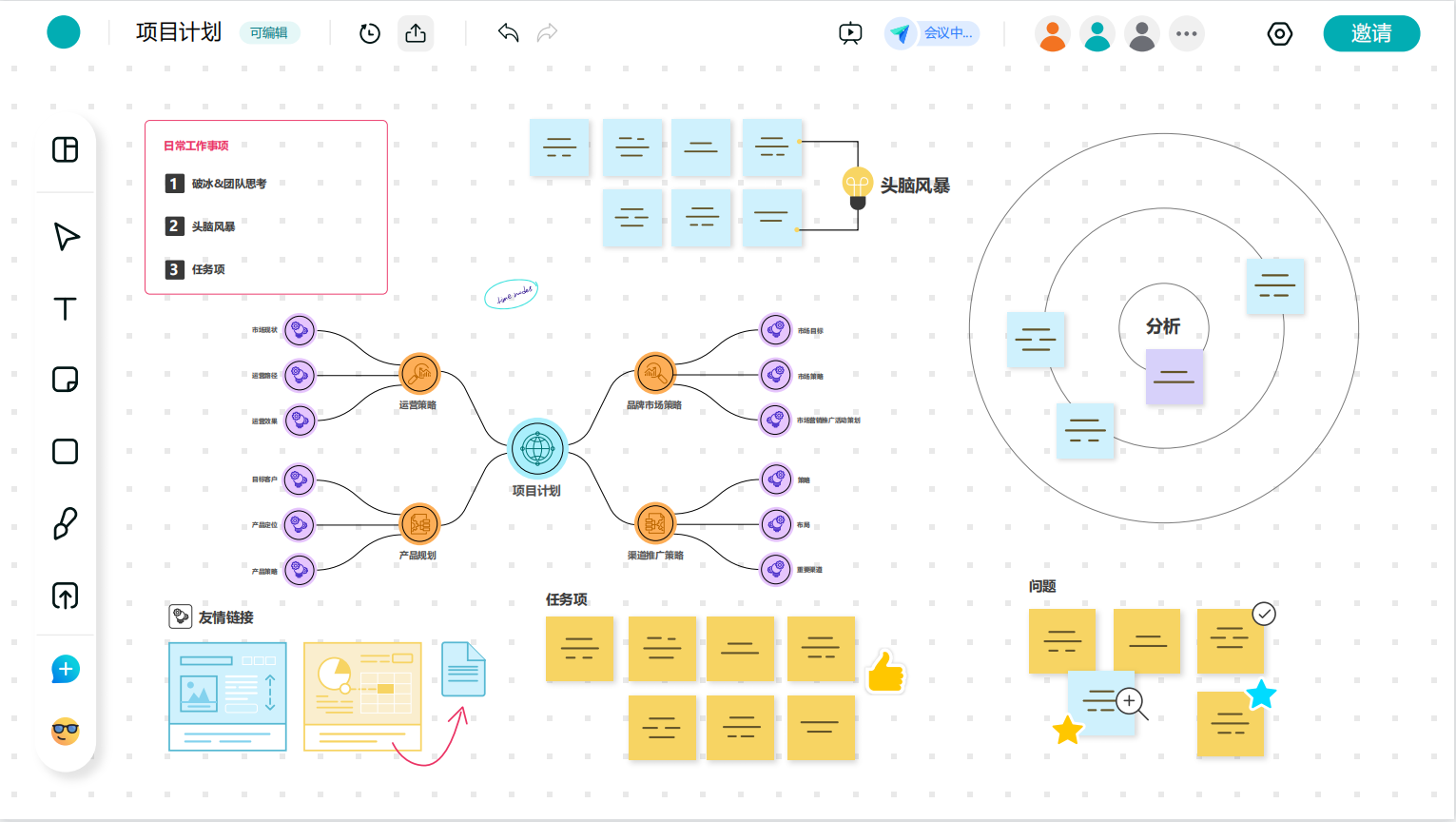Click the teal circle app logo

[64, 32]
